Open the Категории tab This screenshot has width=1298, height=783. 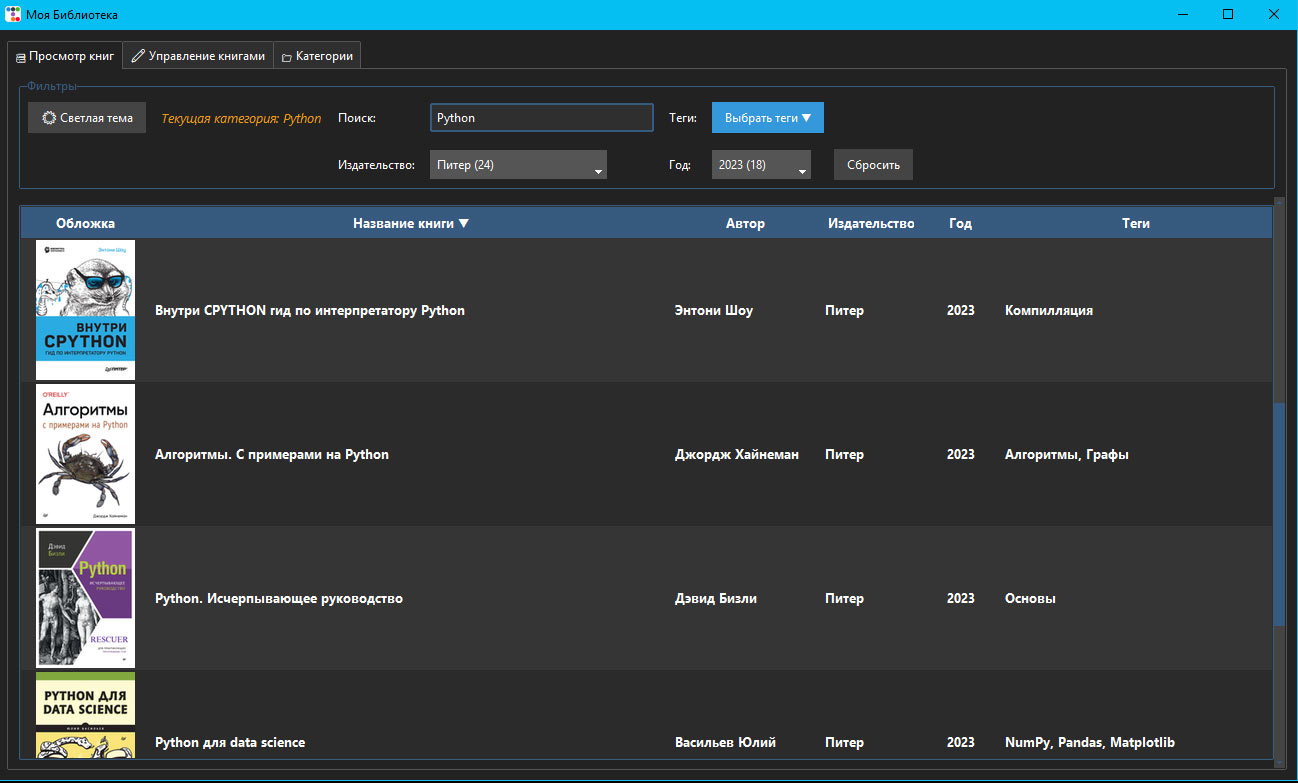[317, 56]
